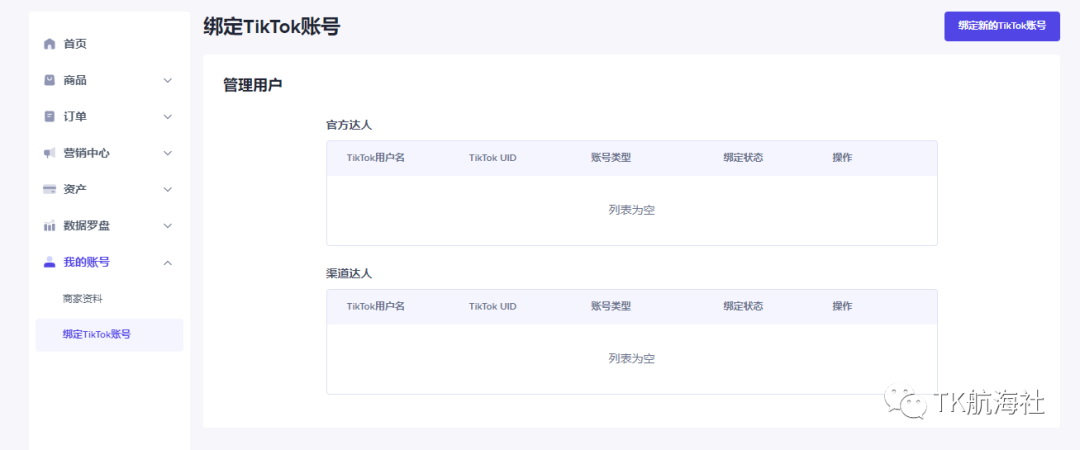This screenshot has width=1080, height=450.
Task: Expand the 资产 menu chevron
Action: tap(168, 189)
